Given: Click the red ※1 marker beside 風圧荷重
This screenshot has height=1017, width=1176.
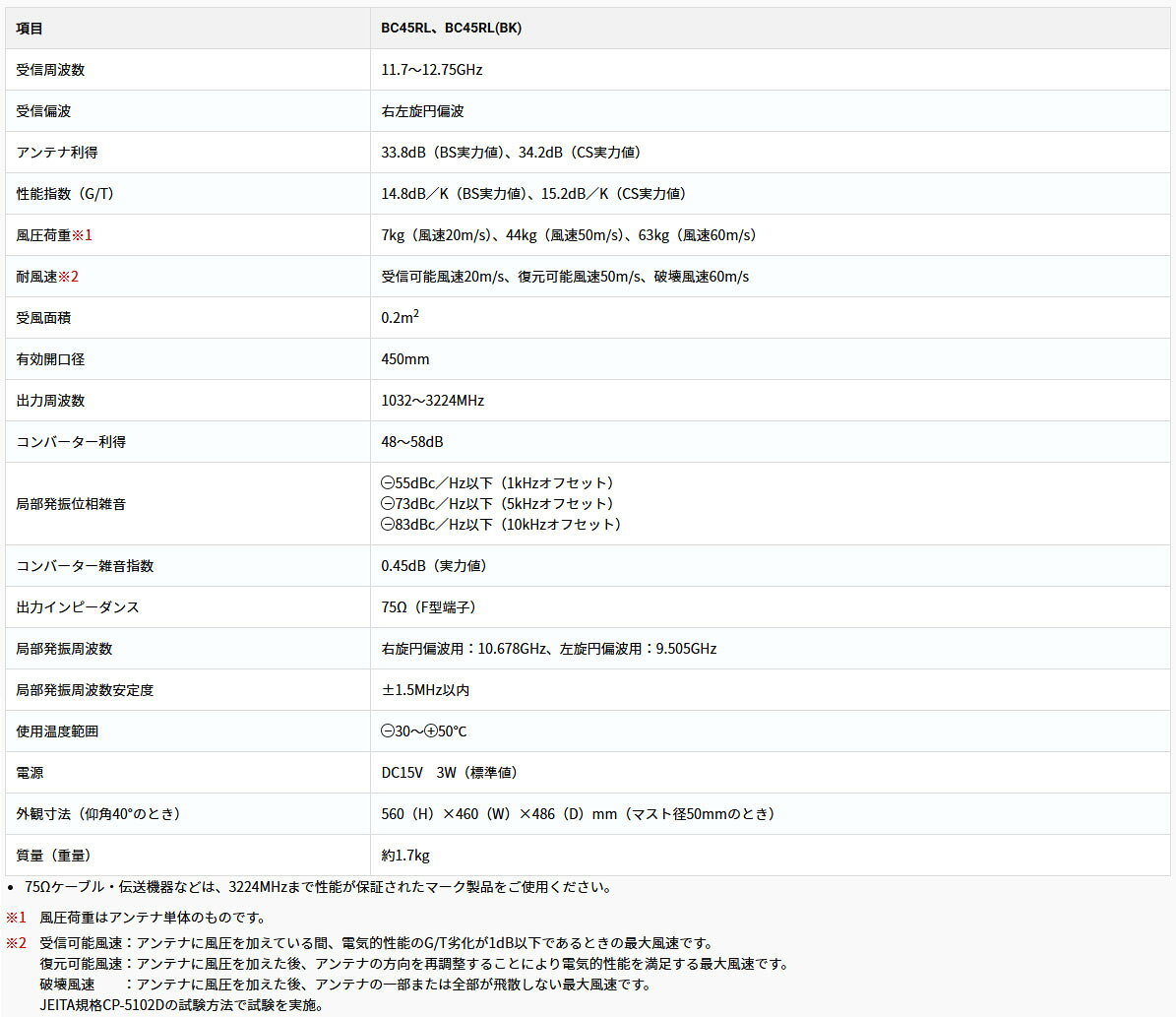Looking at the screenshot, I should click(82, 235).
